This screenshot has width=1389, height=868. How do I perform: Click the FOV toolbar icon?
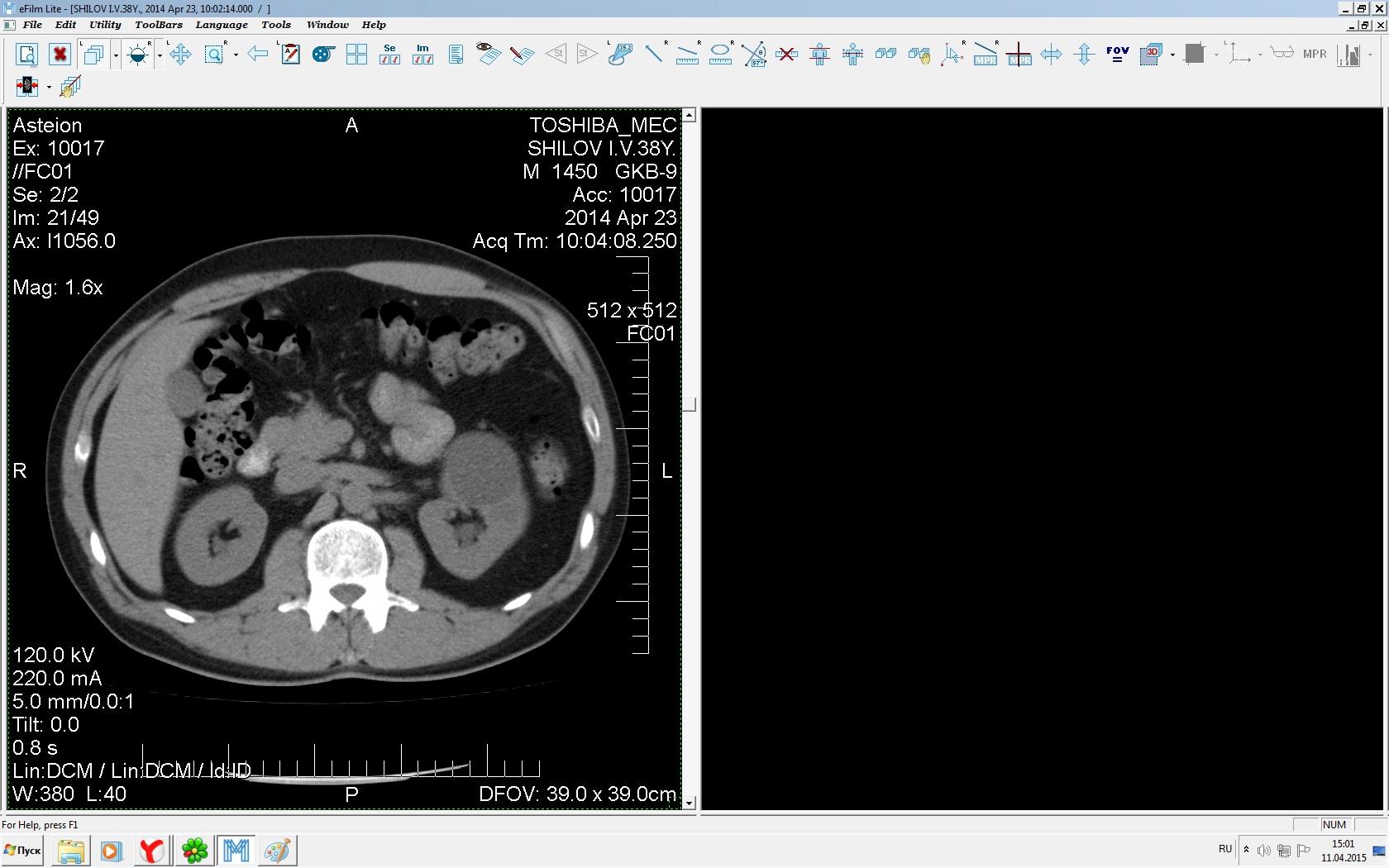click(1117, 55)
